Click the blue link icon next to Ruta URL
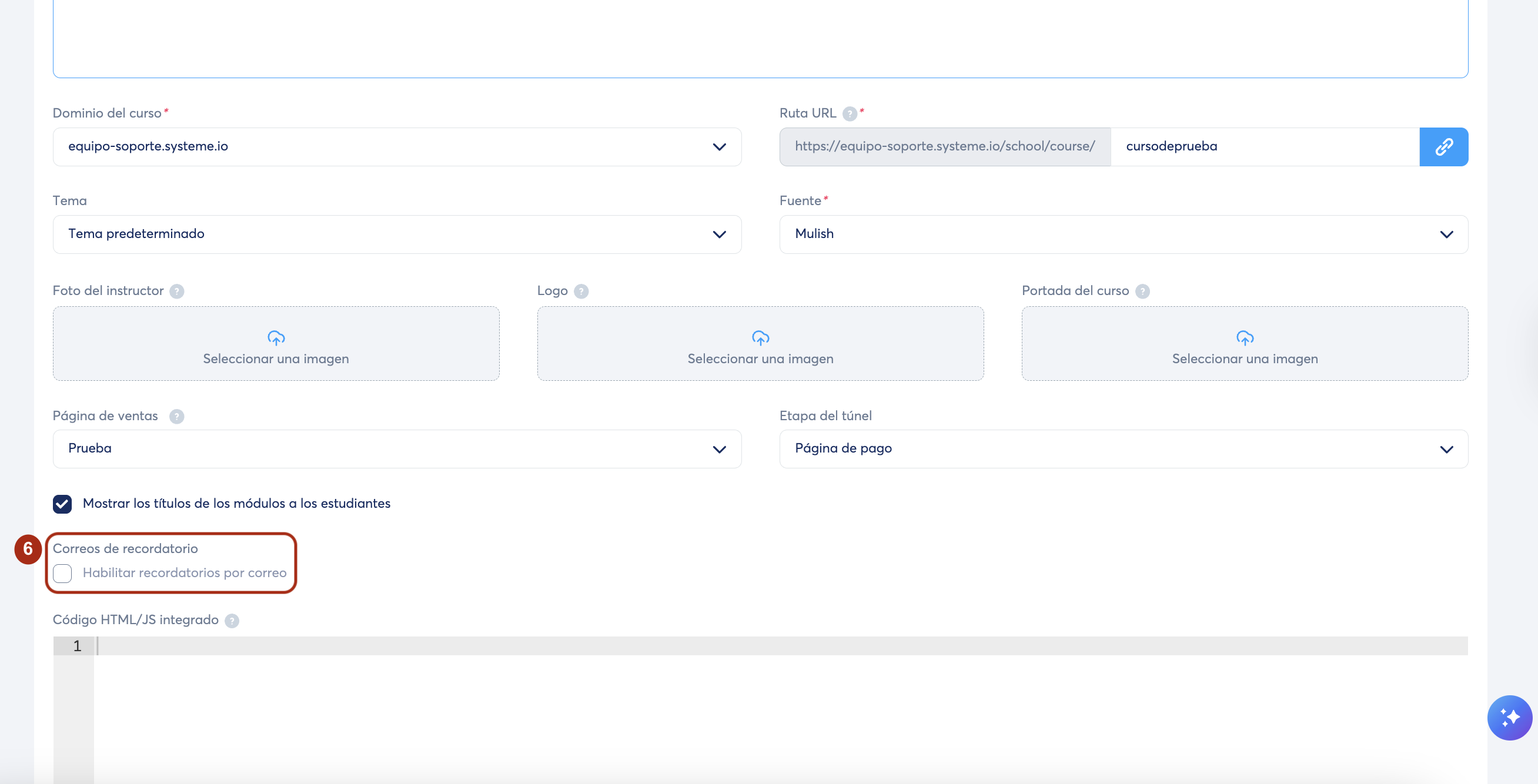1538x784 pixels. click(1443, 147)
